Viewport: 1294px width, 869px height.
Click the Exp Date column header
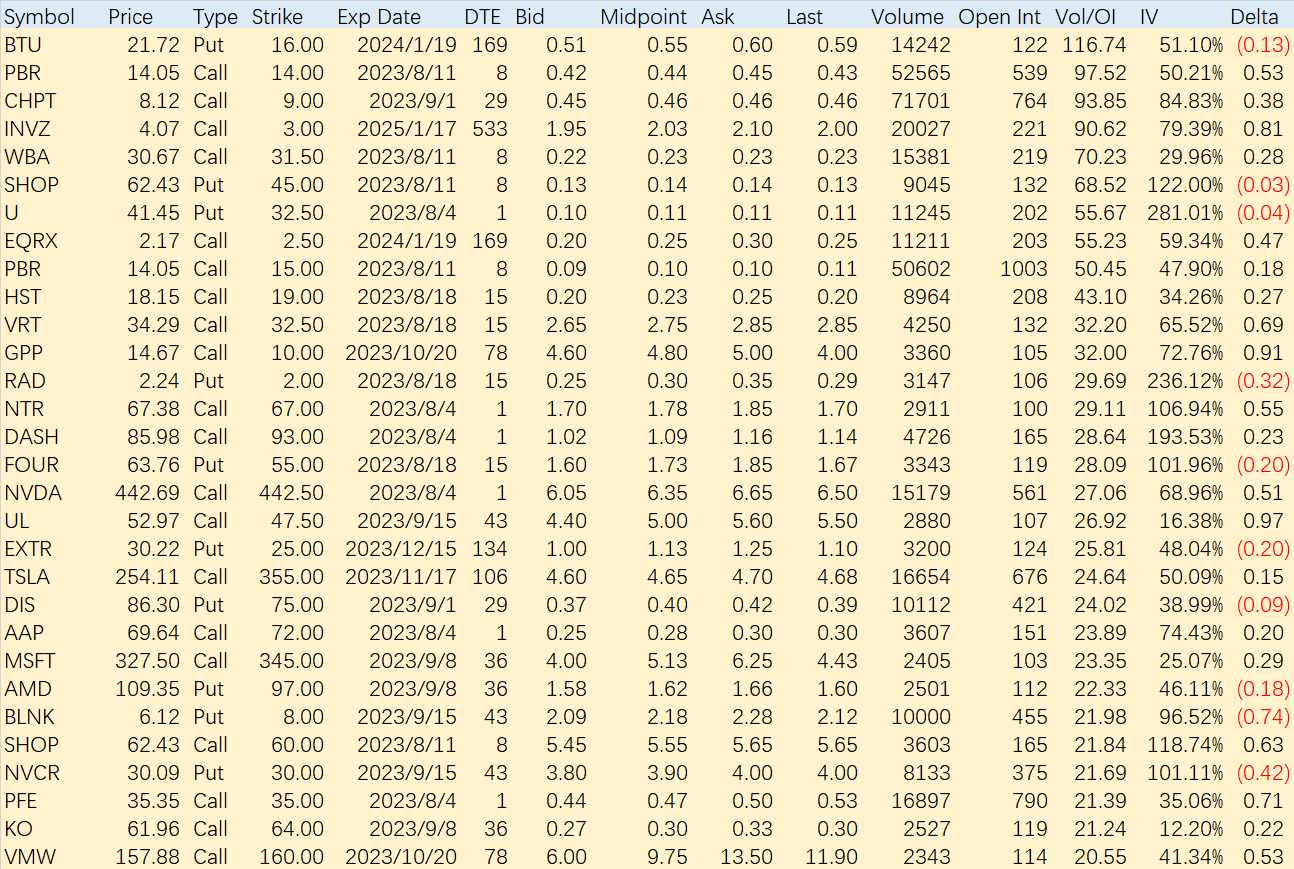(379, 17)
